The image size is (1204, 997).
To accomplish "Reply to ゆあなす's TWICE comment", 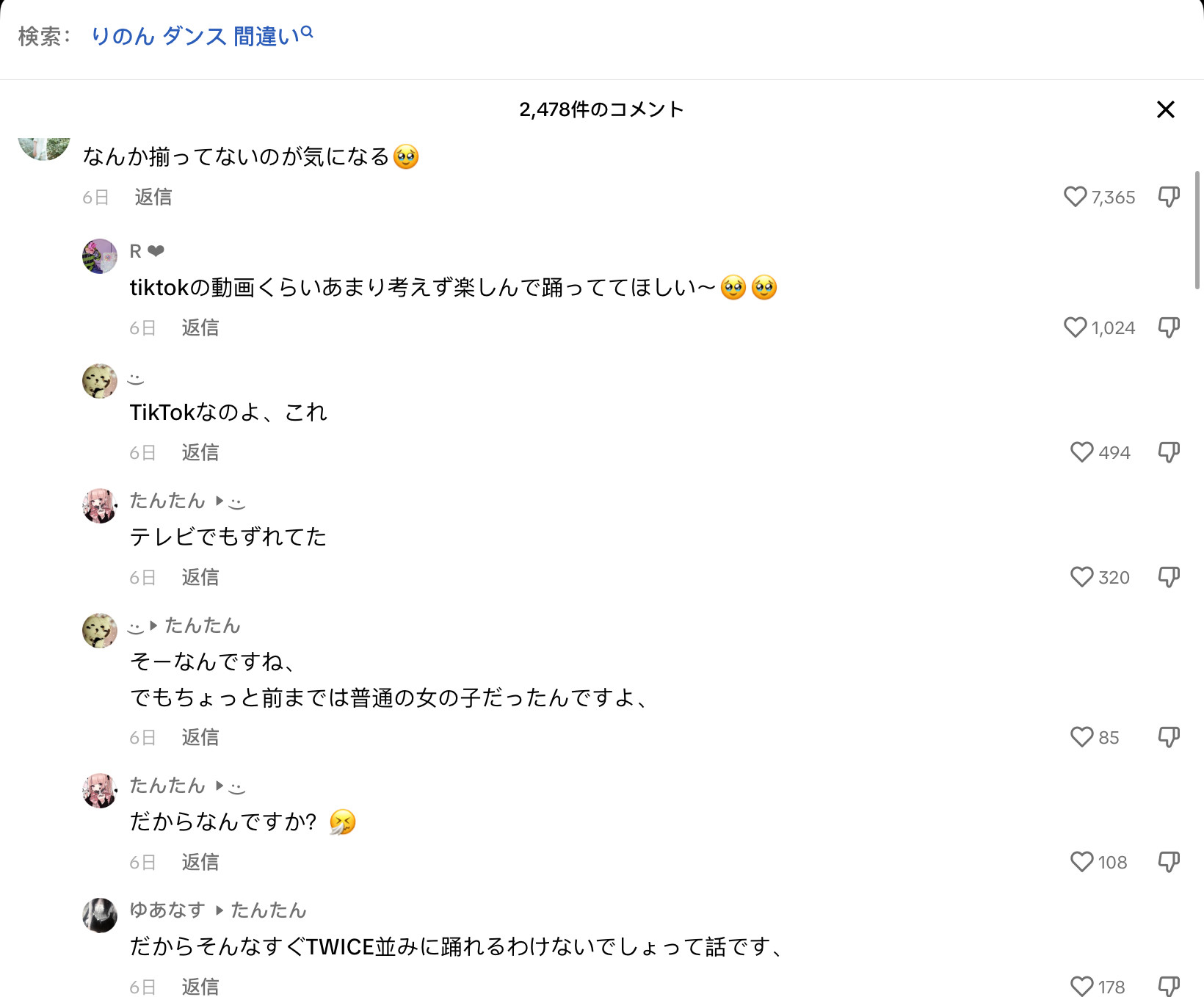I will pos(200,987).
